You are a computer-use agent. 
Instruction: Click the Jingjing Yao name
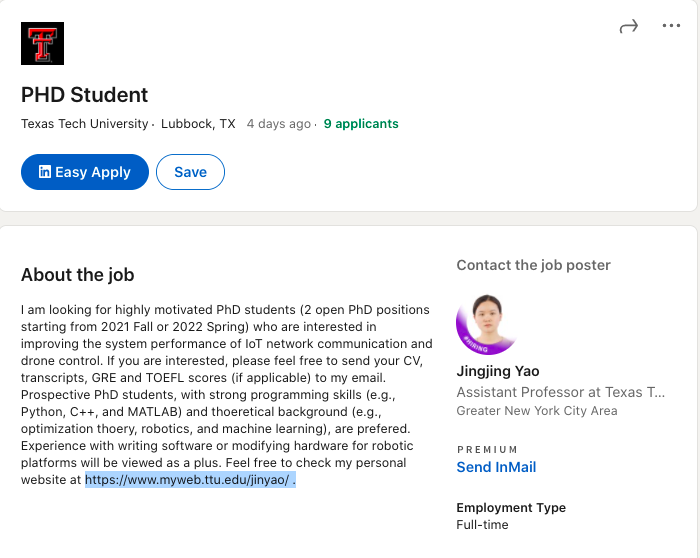[x=498, y=372]
